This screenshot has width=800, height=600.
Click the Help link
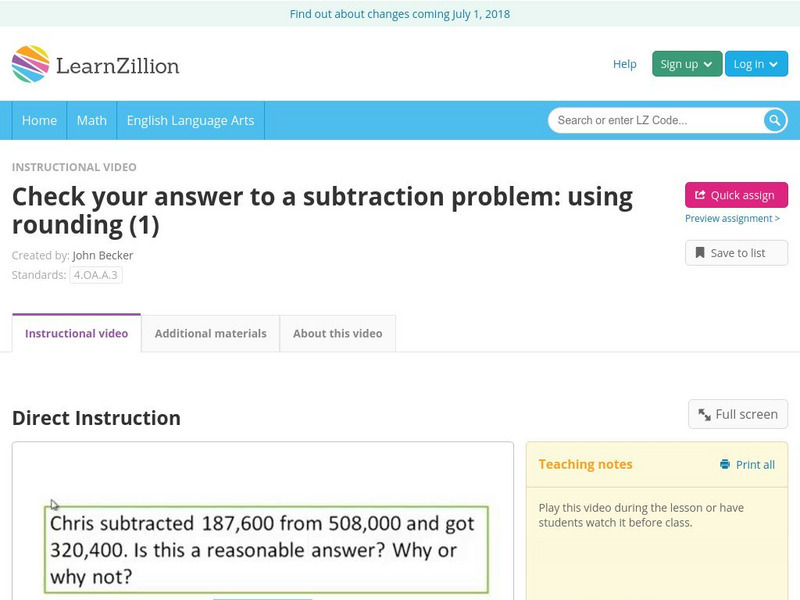(623, 63)
